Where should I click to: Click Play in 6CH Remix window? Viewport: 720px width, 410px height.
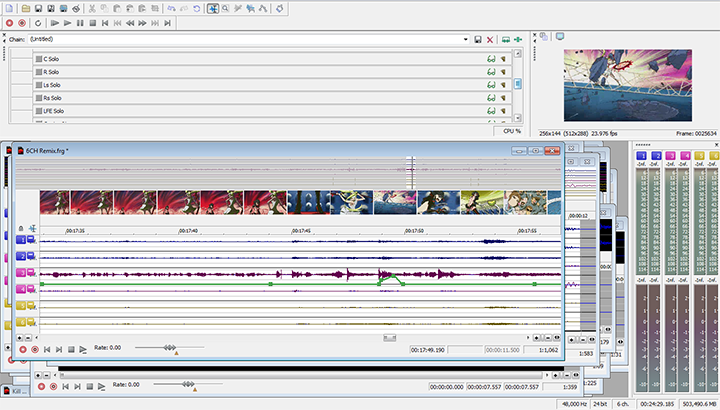[83, 349]
